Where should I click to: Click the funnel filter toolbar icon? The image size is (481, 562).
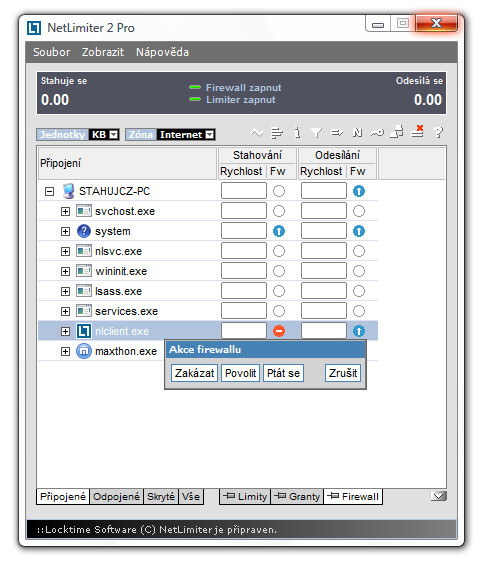[x=316, y=133]
